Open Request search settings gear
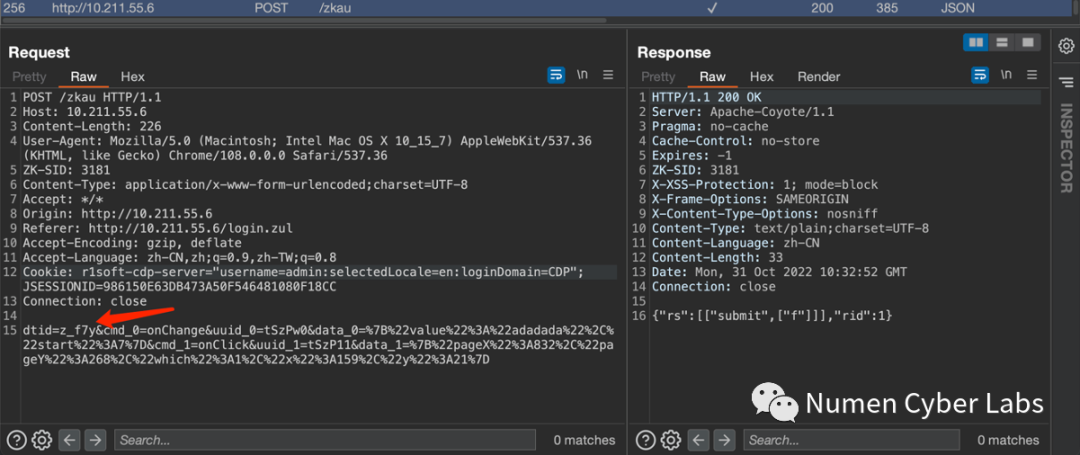1080x455 pixels. [42, 439]
